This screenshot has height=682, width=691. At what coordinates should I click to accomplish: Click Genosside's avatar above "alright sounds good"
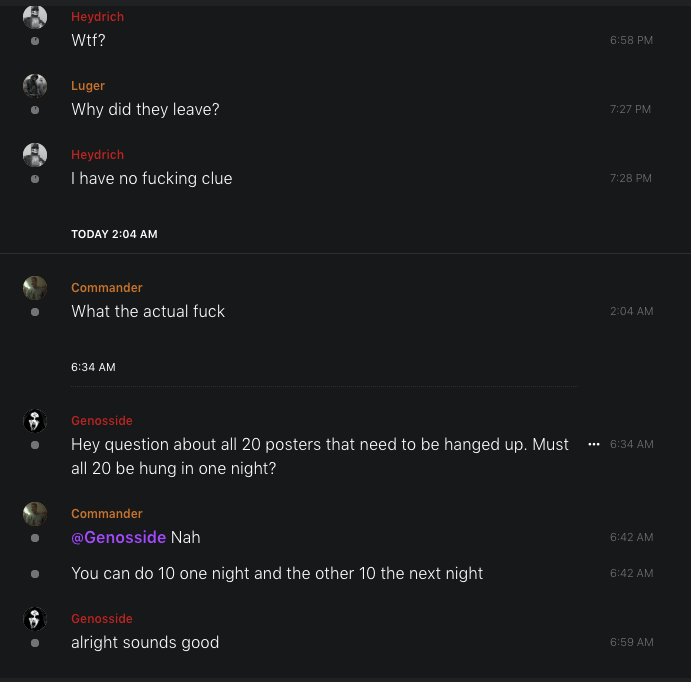pyautogui.click(x=35, y=619)
